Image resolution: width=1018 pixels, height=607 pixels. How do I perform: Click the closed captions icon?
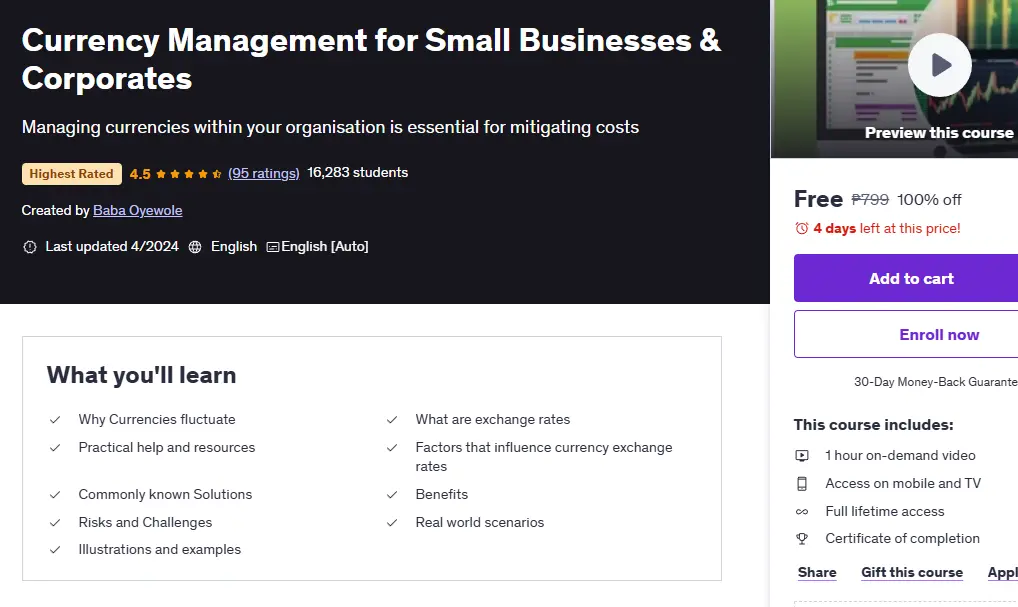click(x=273, y=247)
